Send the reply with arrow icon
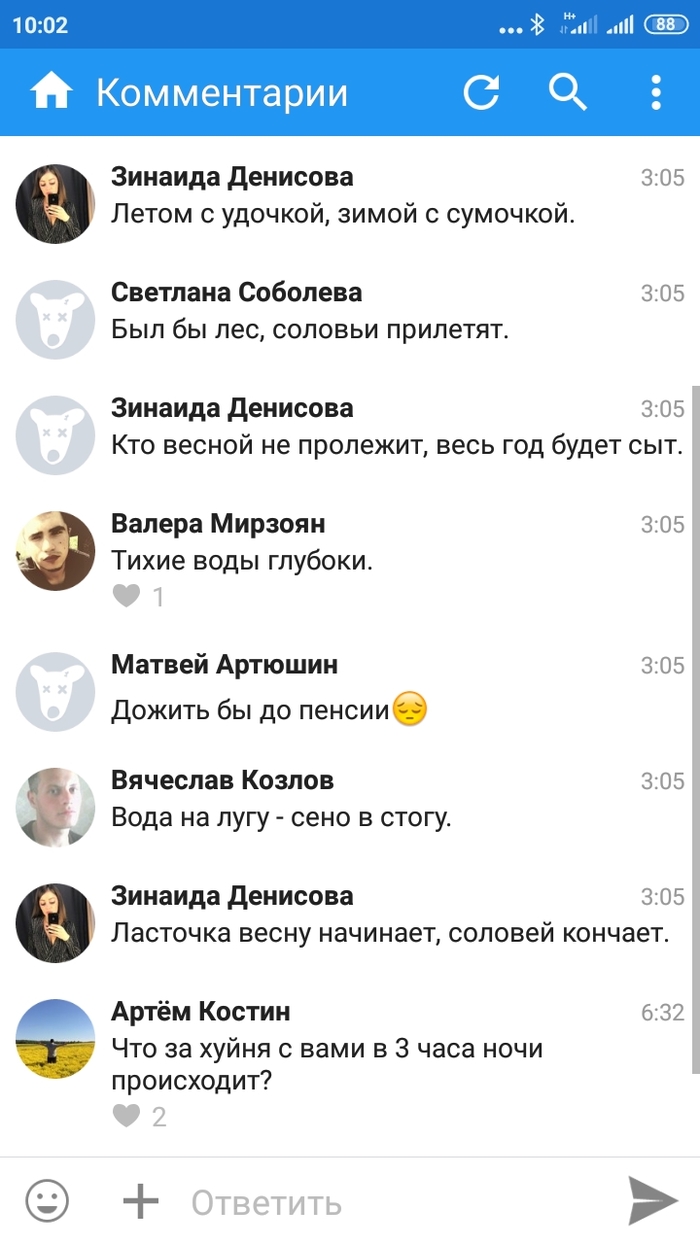This screenshot has height=1244, width=700. 652,1200
